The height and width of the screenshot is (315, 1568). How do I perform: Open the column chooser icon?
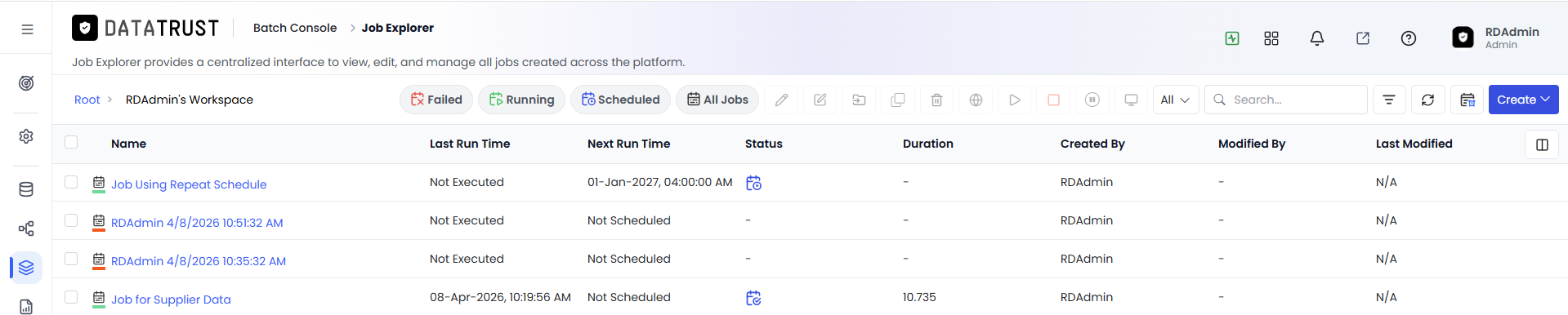point(1542,144)
